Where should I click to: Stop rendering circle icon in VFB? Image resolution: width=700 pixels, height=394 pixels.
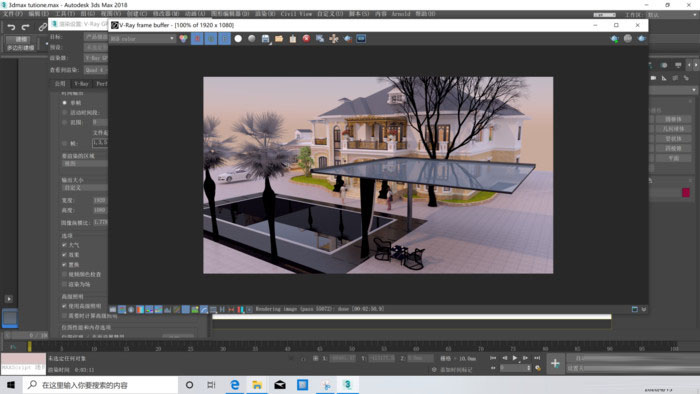point(628,39)
